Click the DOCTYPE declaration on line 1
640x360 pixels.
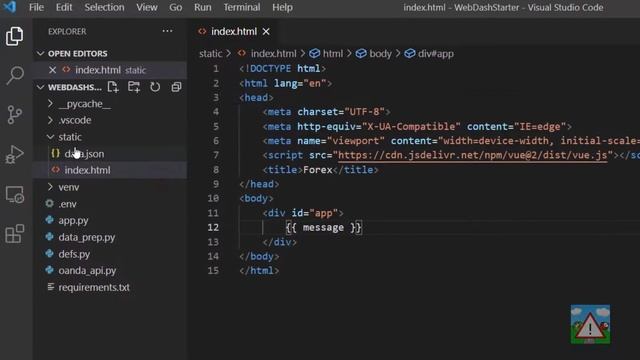click(x=282, y=69)
